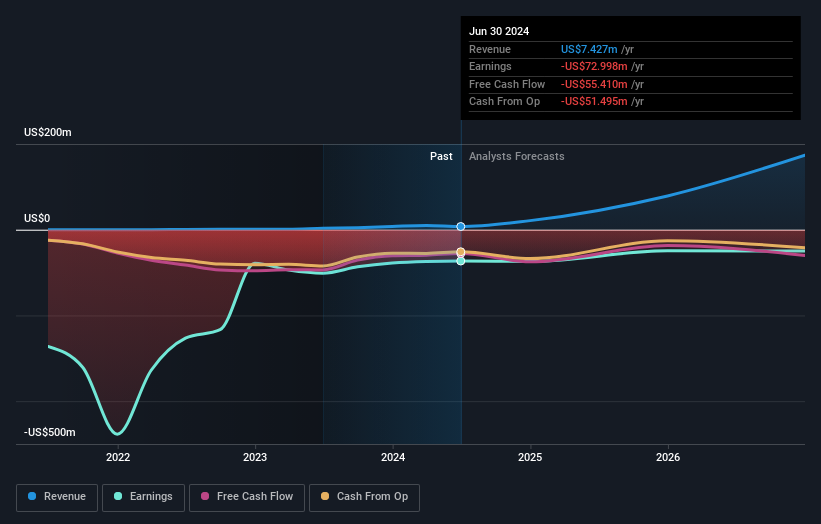Click the Analysts Forecasts label

pyautogui.click(x=516, y=156)
